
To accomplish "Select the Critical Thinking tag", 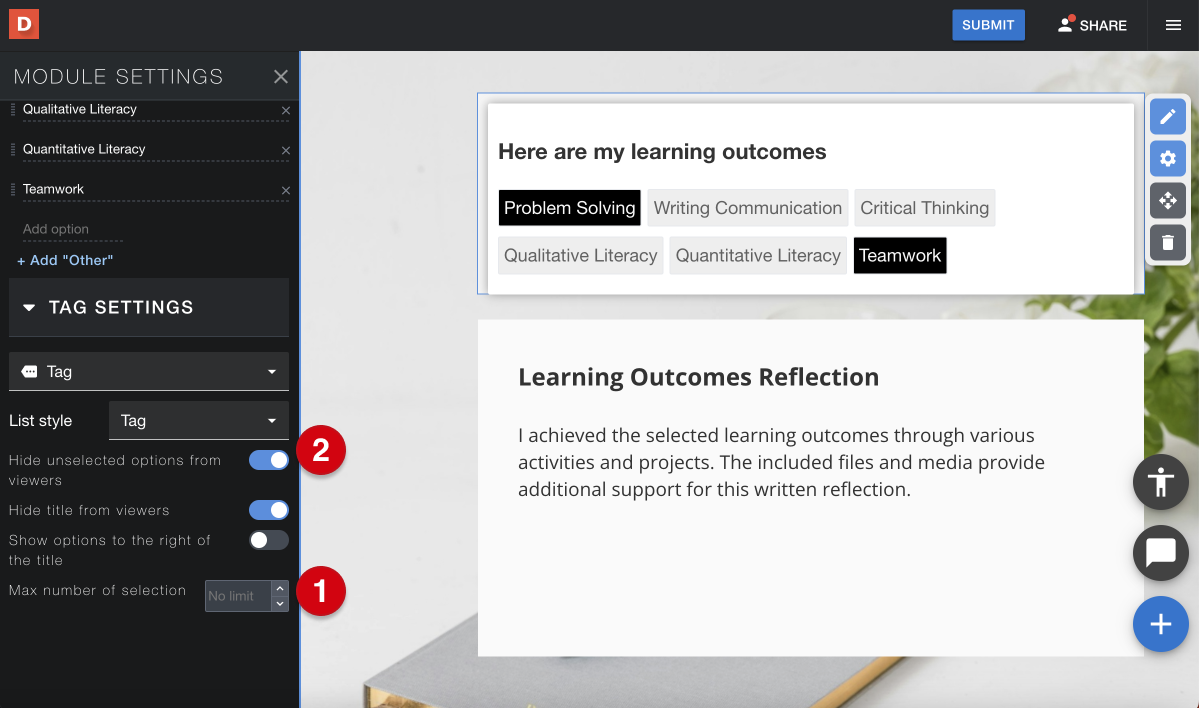I will (924, 208).
